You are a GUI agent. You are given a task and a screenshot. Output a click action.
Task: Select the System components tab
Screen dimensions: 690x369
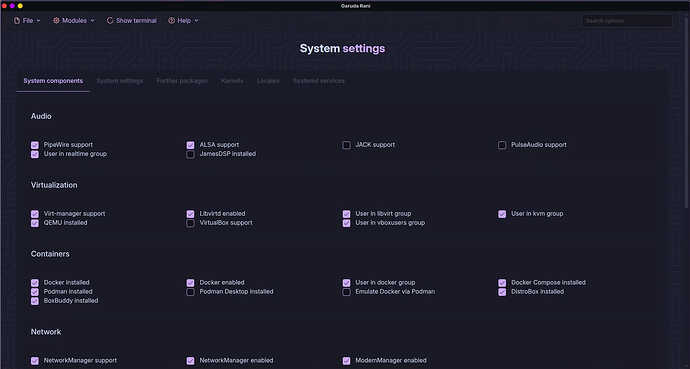pos(53,81)
